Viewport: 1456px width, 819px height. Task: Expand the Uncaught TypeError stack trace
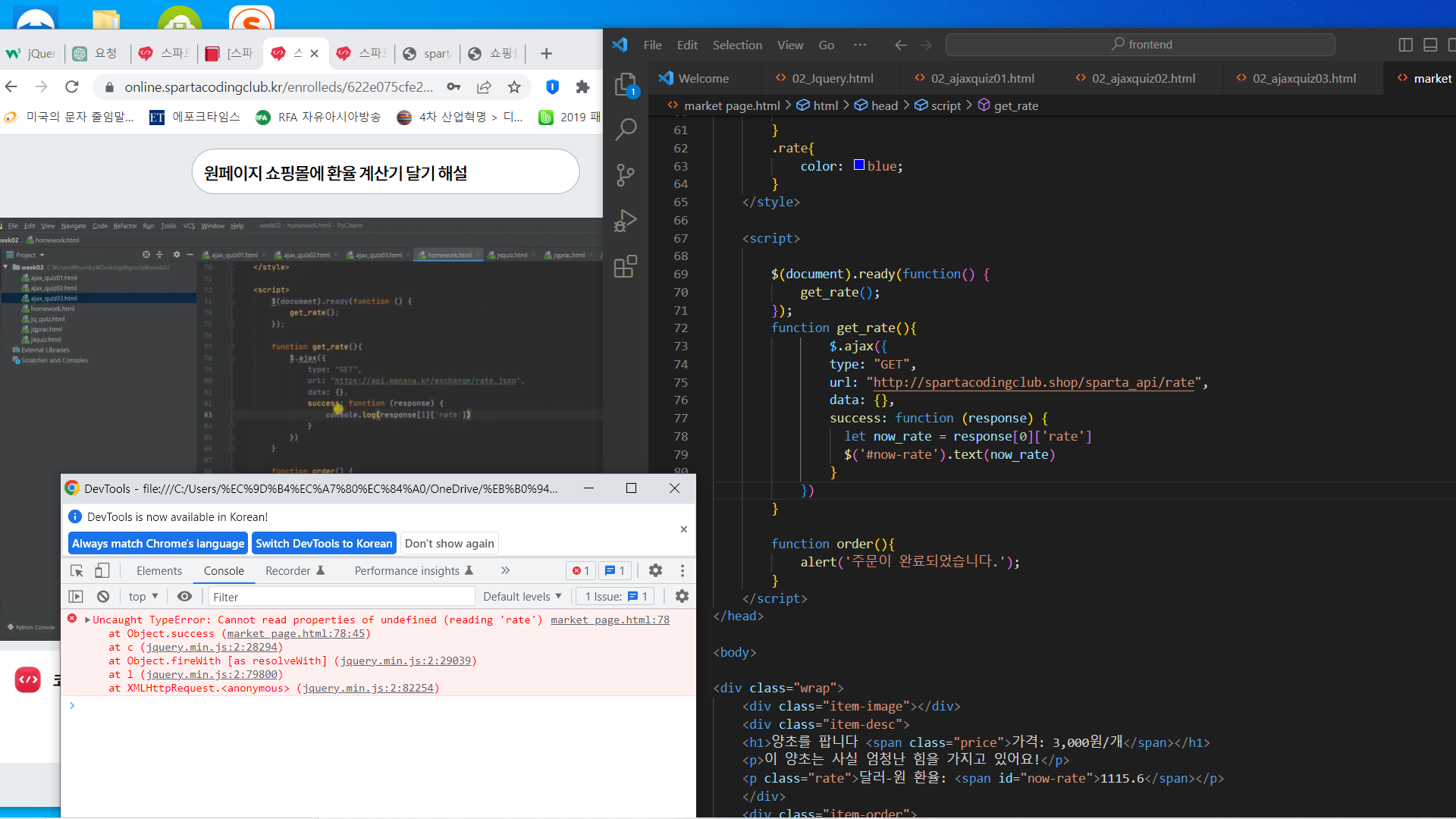pyautogui.click(x=87, y=620)
